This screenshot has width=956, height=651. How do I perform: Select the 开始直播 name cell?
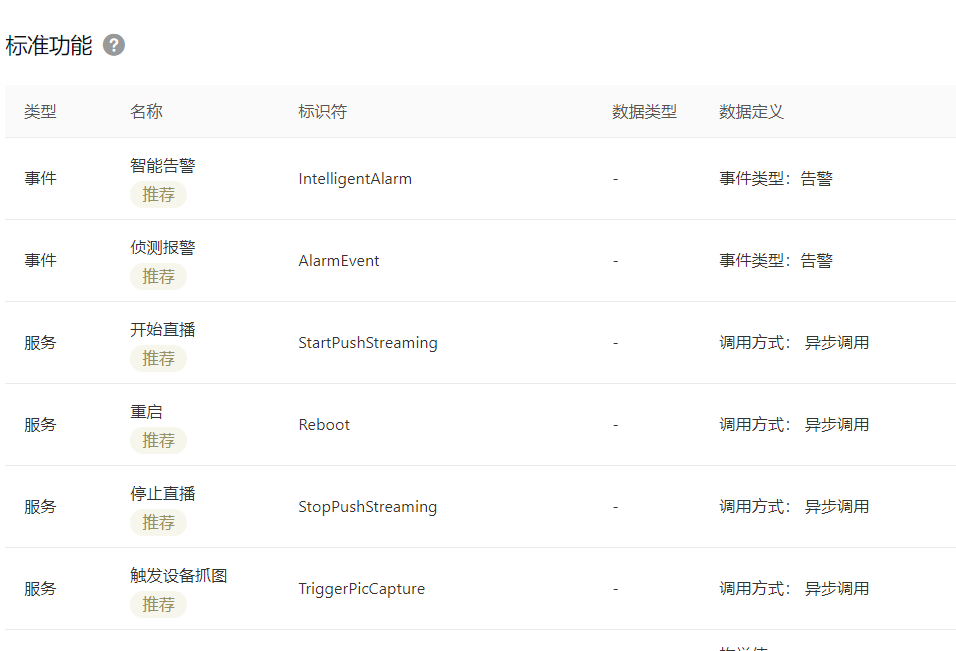click(x=163, y=330)
